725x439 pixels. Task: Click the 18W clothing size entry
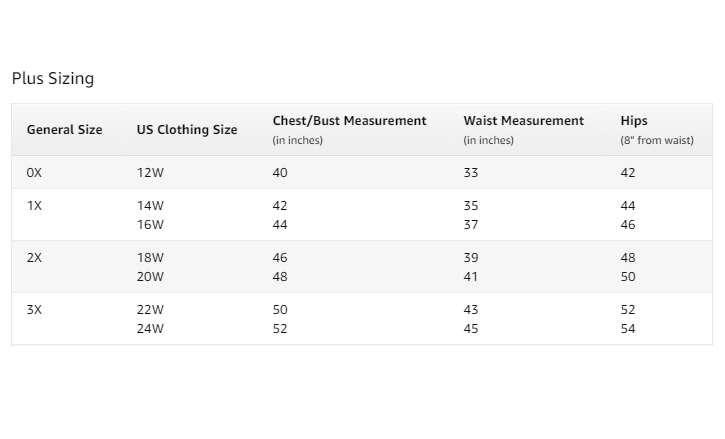tap(150, 258)
